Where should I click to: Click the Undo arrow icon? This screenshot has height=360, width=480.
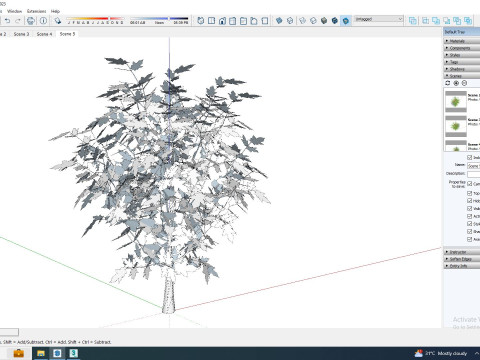7,21
